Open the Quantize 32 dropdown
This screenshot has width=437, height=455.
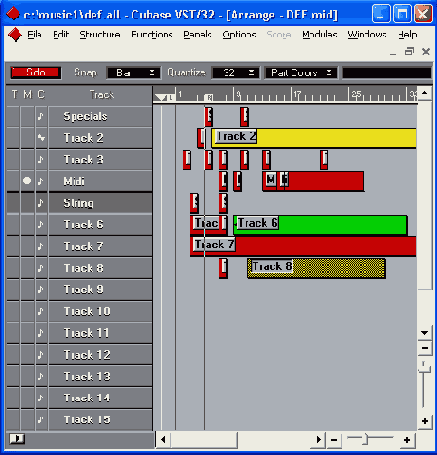pos(235,73)
